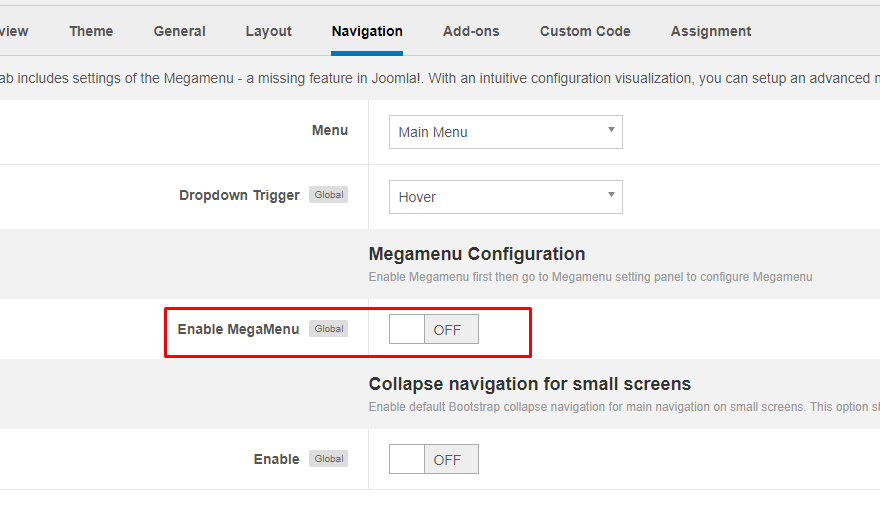The image size is (880, 510).
Task: Turn on the Enable MegaMenu switch
Action: (x=434, y=329)
